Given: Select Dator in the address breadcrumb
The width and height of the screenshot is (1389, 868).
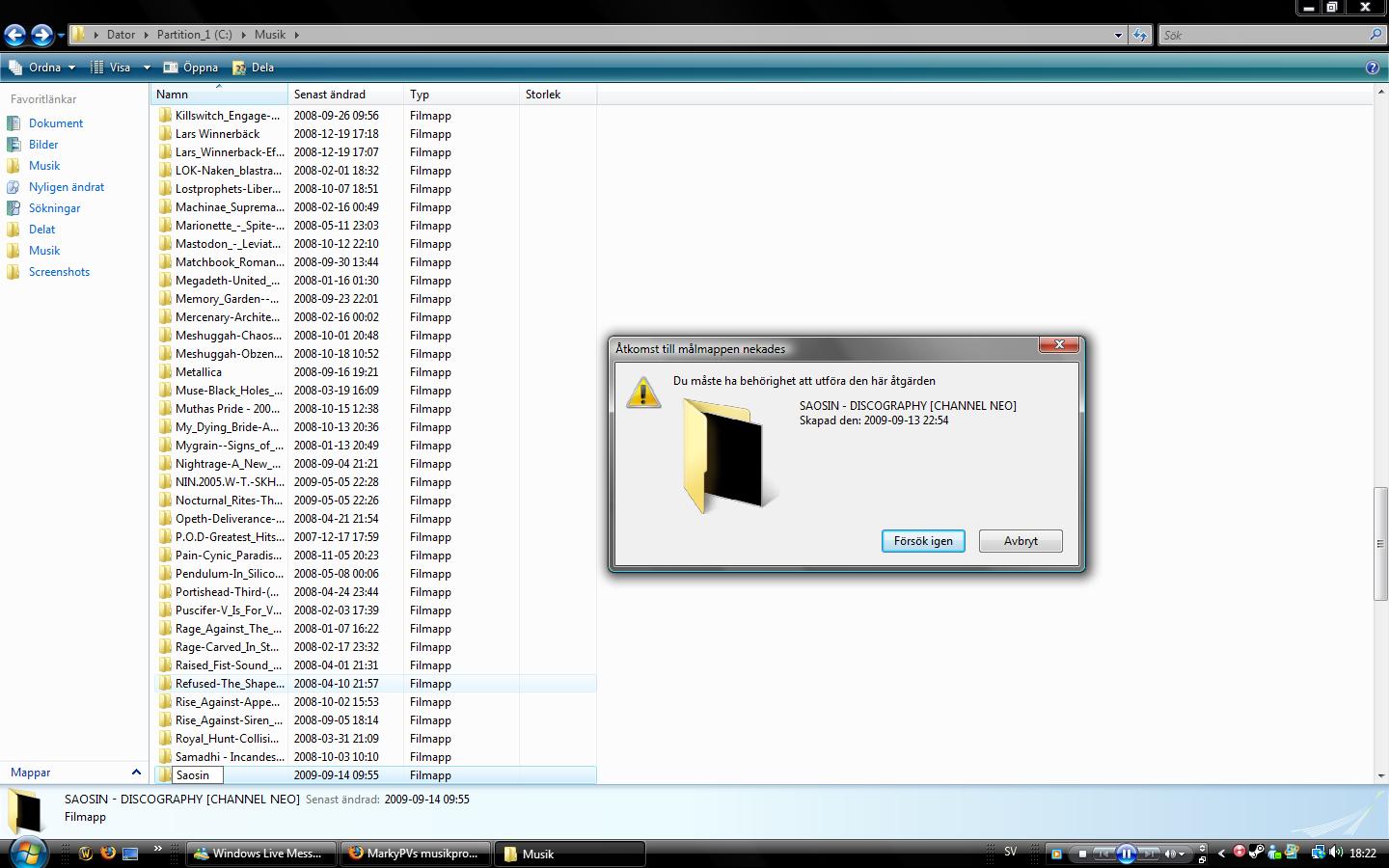Looking at the screenshot, I should (121, 35).
